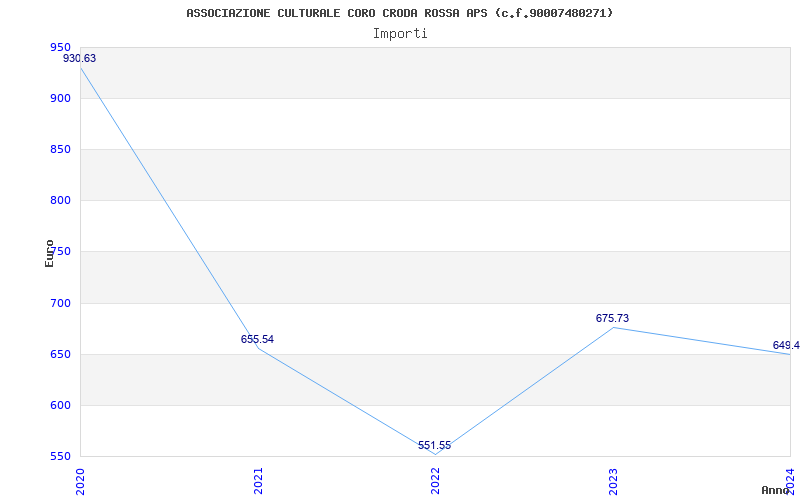Click the Euro y-axis title
800x500 pixels.
point(49,254)
